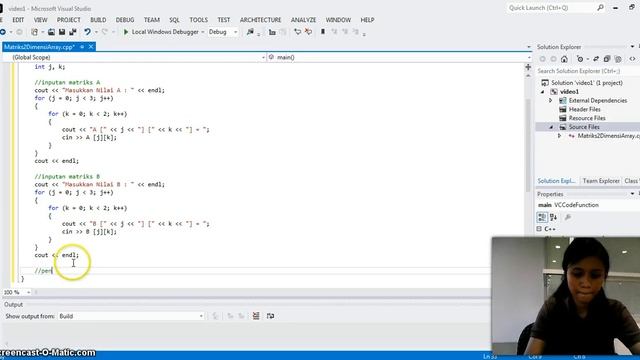Open the PROJECT menu
Image resolution: width=640 pixels, height=360 pixels.
click(69, 20)
